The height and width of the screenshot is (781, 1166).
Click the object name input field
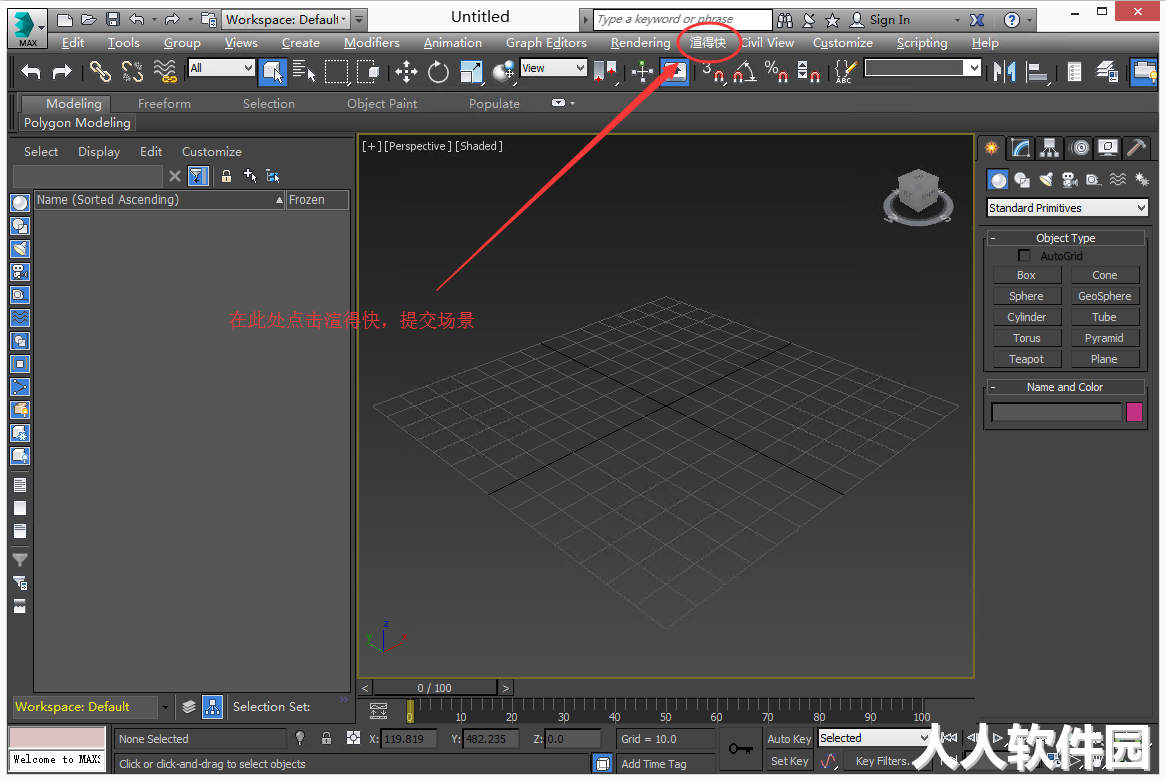(1057, 412)
